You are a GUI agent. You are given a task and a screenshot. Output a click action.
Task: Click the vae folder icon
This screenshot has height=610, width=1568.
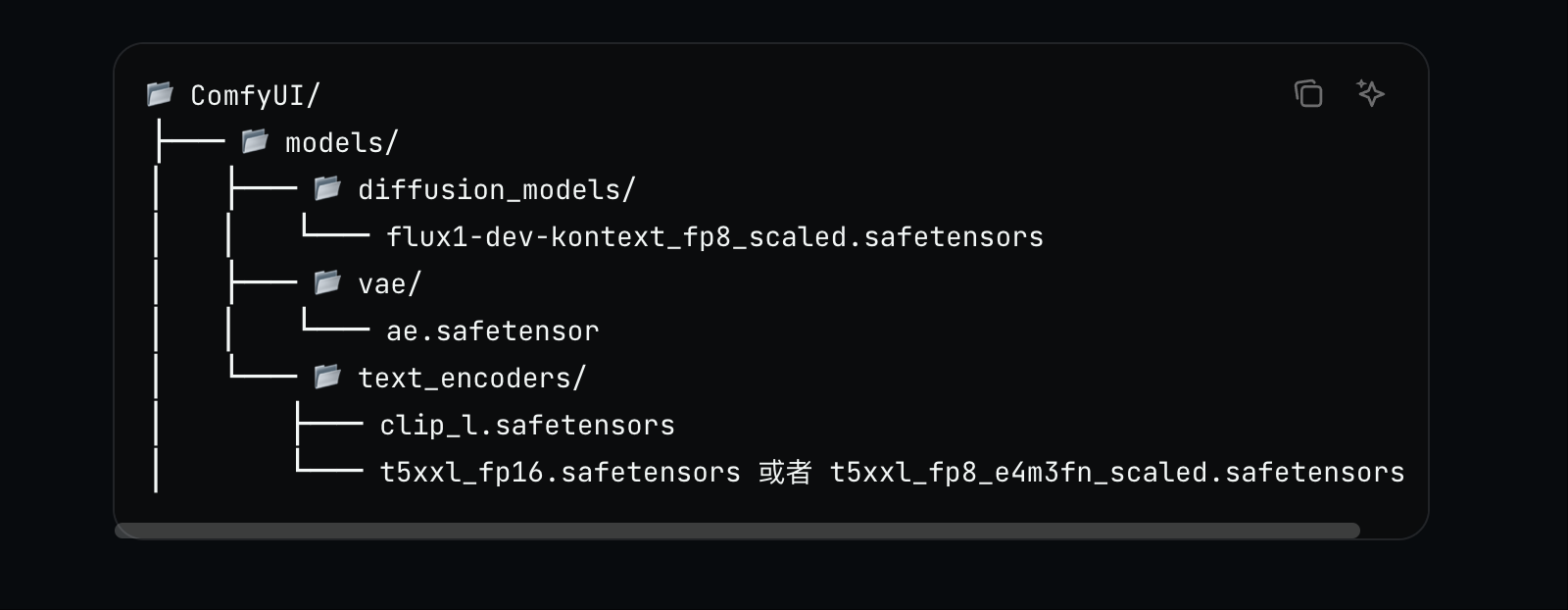click(x=327, y=282)
